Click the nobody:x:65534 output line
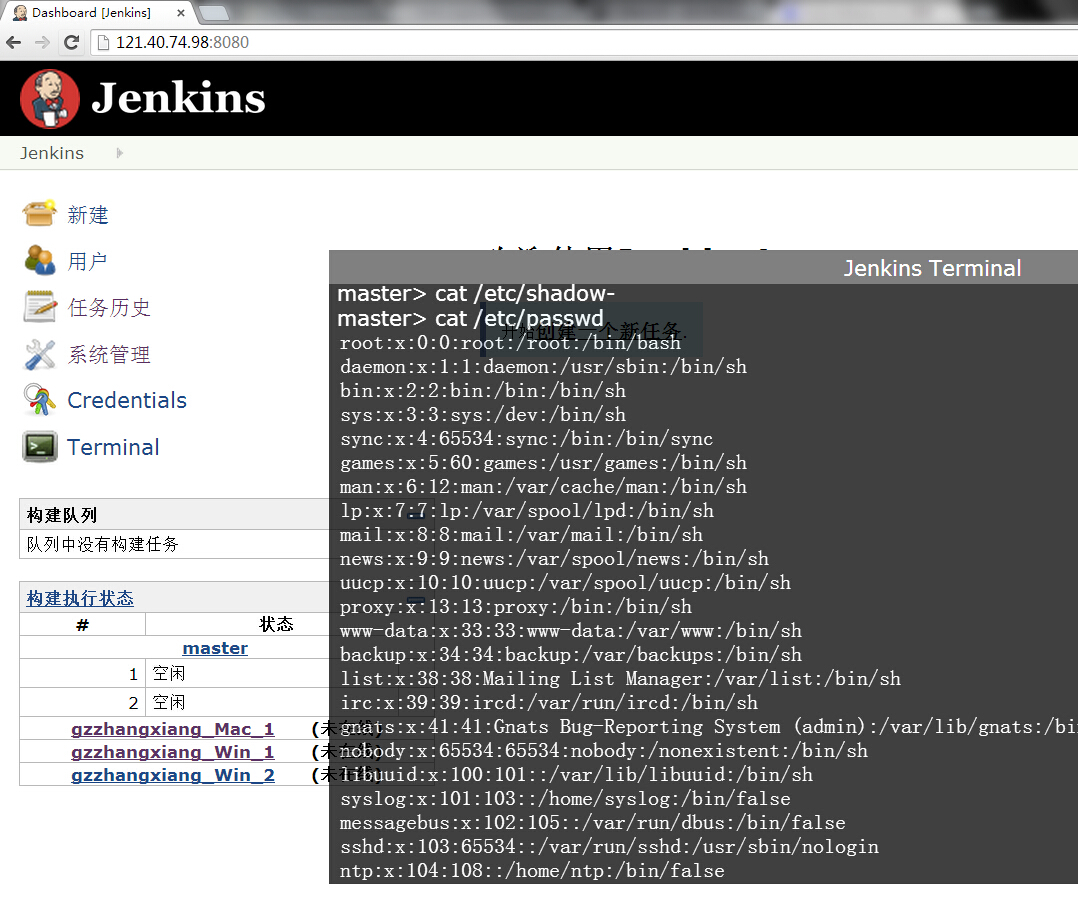 coord(604,751)
